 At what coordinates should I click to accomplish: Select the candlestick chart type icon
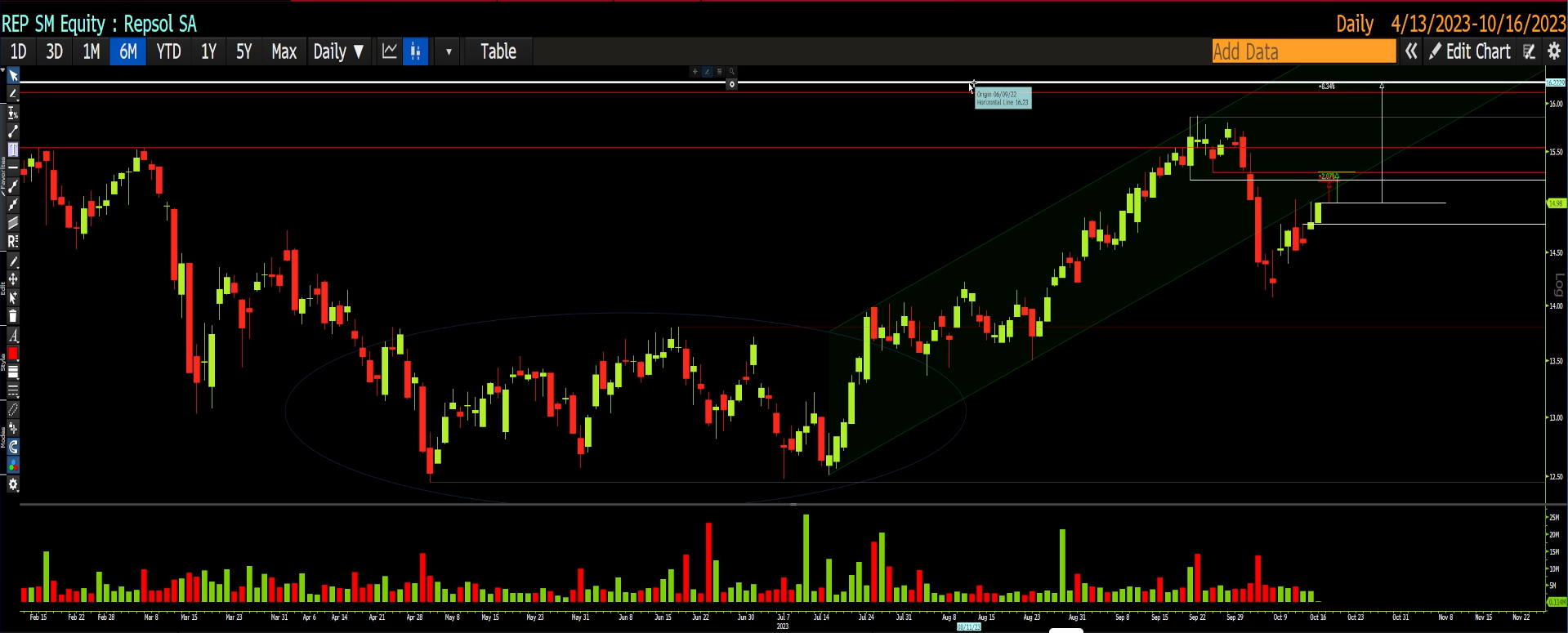(x=415, y=51)
